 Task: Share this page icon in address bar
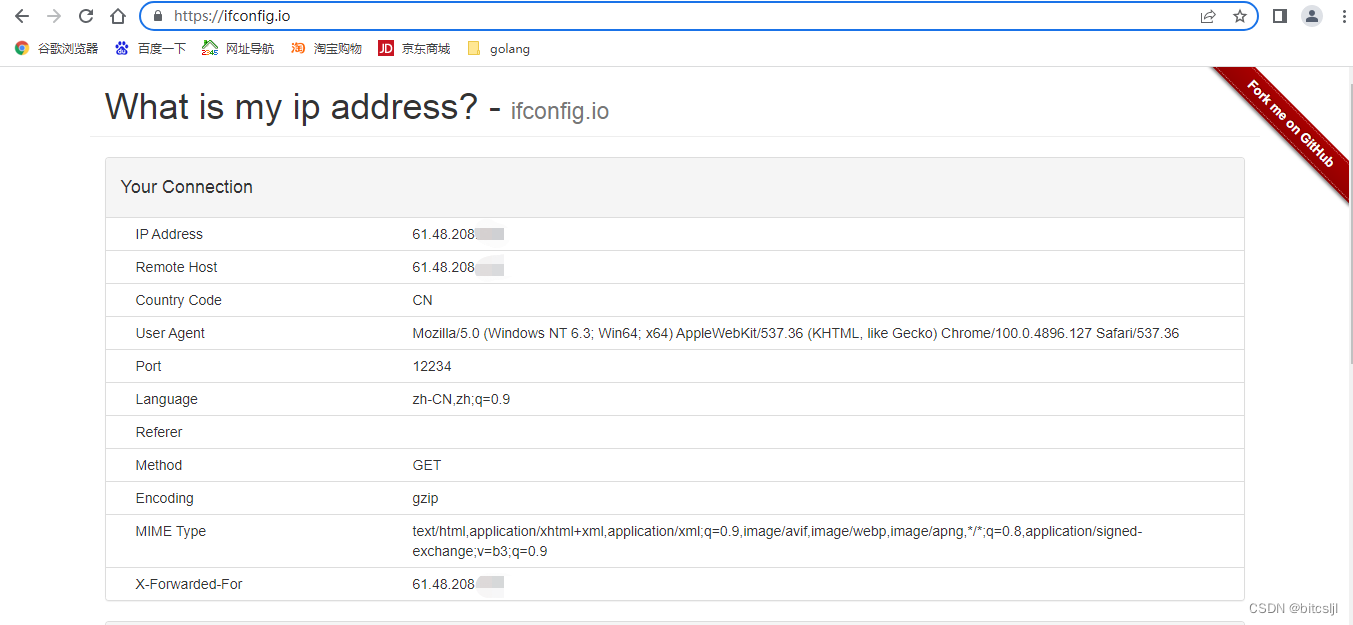pos(1208,16)
